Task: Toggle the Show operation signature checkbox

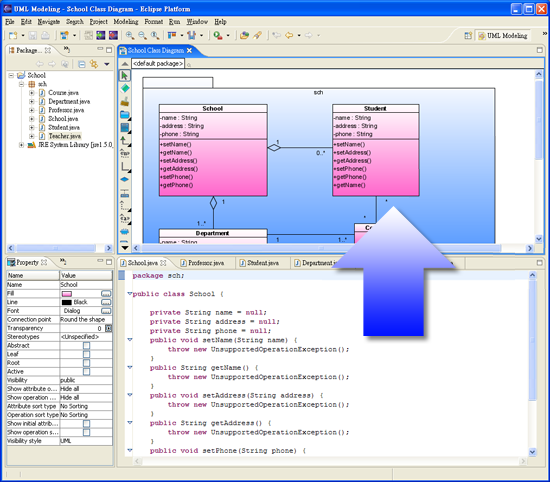Action: 86,432
